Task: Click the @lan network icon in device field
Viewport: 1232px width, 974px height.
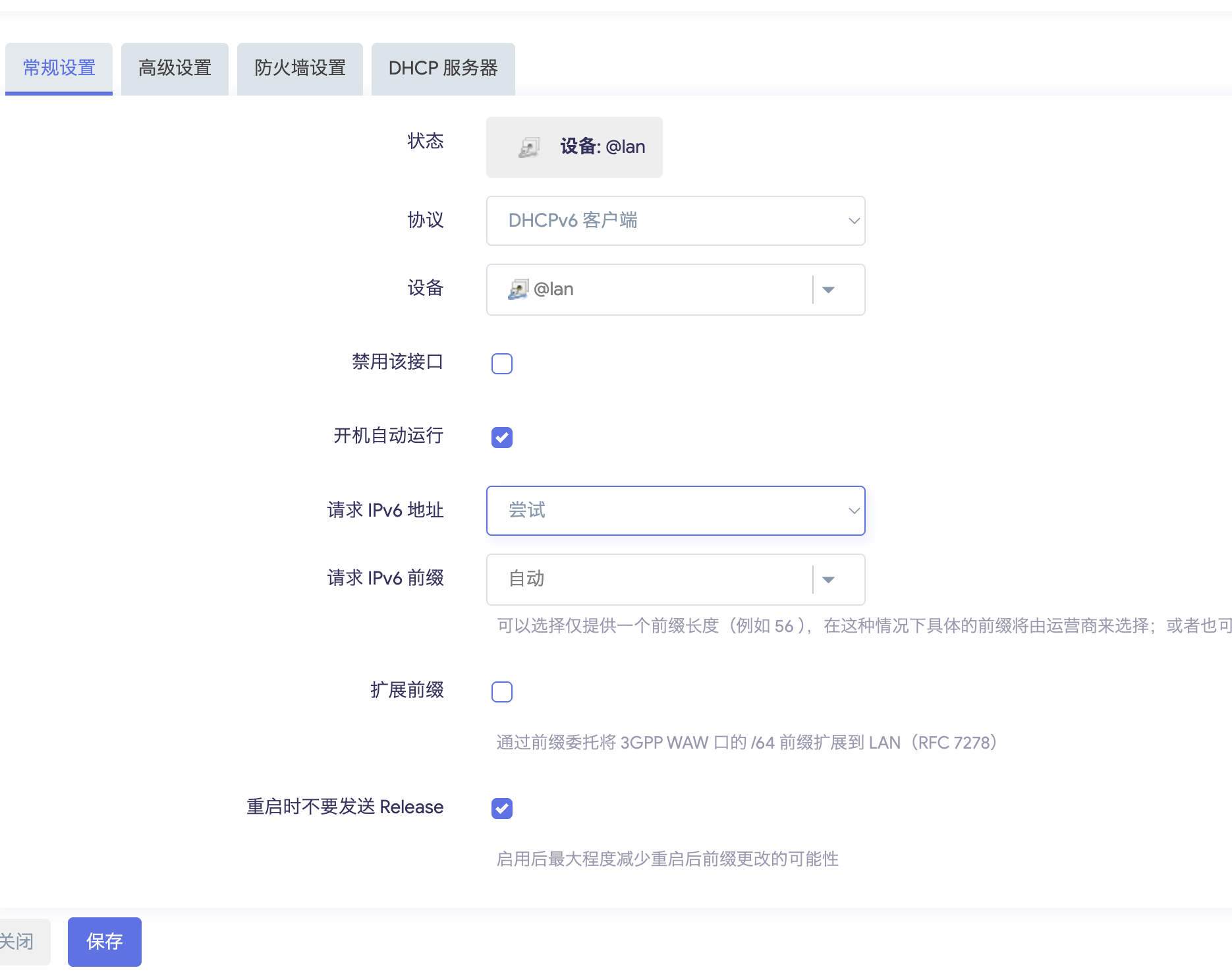Action: point(518,289)
